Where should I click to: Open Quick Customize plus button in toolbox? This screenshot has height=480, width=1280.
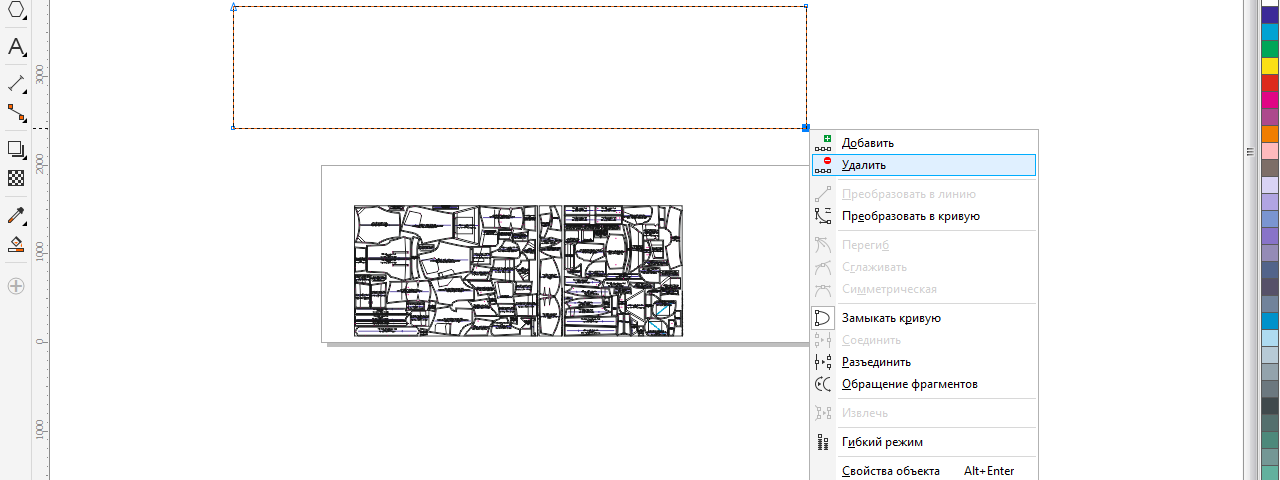coord(16,285)
